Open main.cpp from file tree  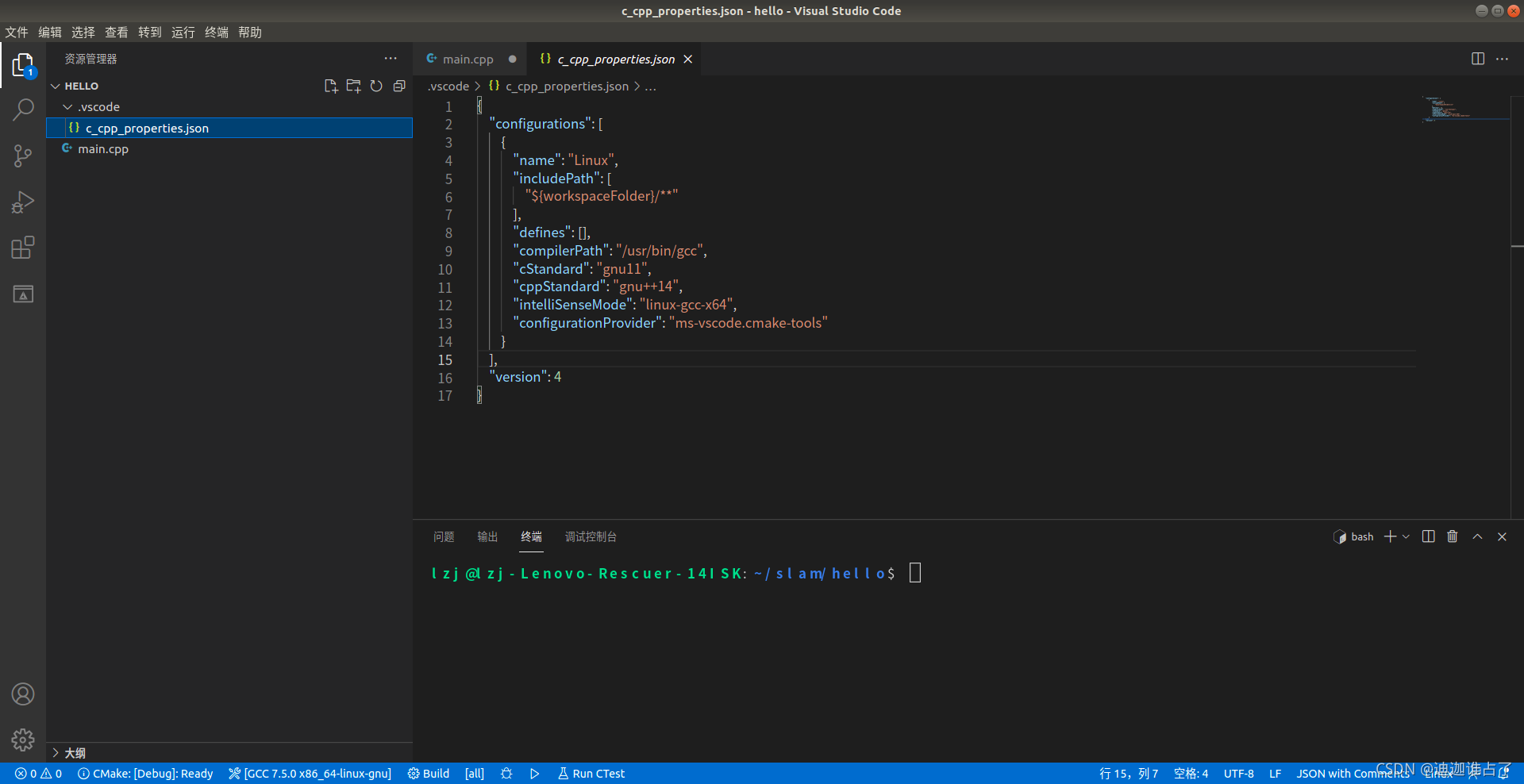point(229,148)
